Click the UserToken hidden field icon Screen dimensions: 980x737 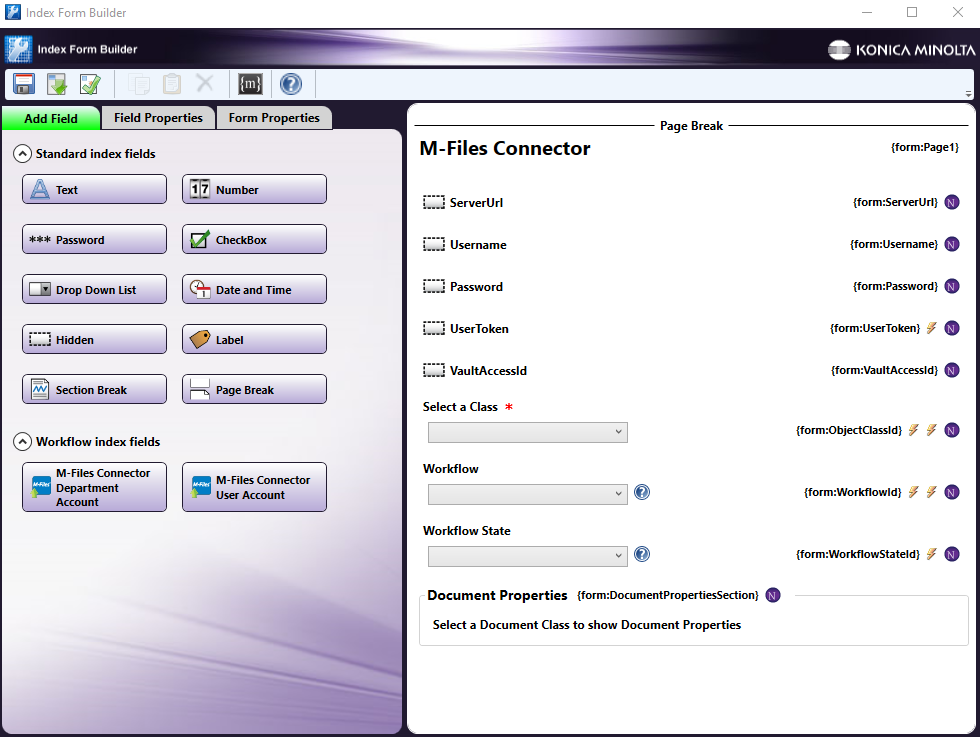coord(434,328)
